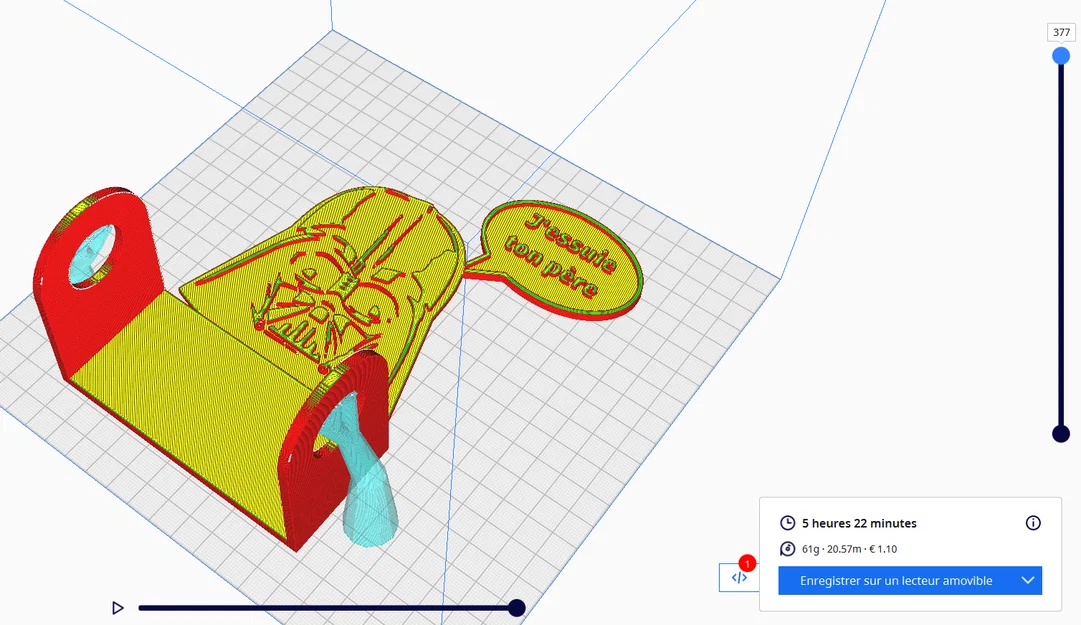Click the top layer slider handle
Image resolution: width=1081 pixels, height=625 pixels.
point(1061,56)
